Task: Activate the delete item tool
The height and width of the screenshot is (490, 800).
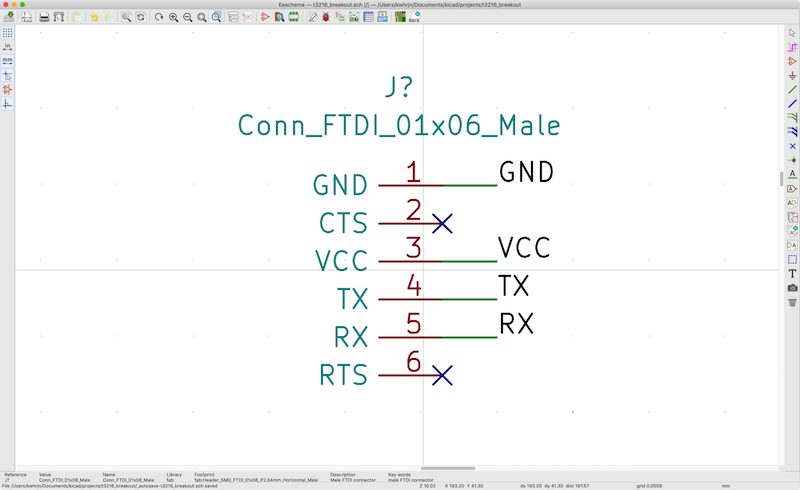Action: click(792, 302)
